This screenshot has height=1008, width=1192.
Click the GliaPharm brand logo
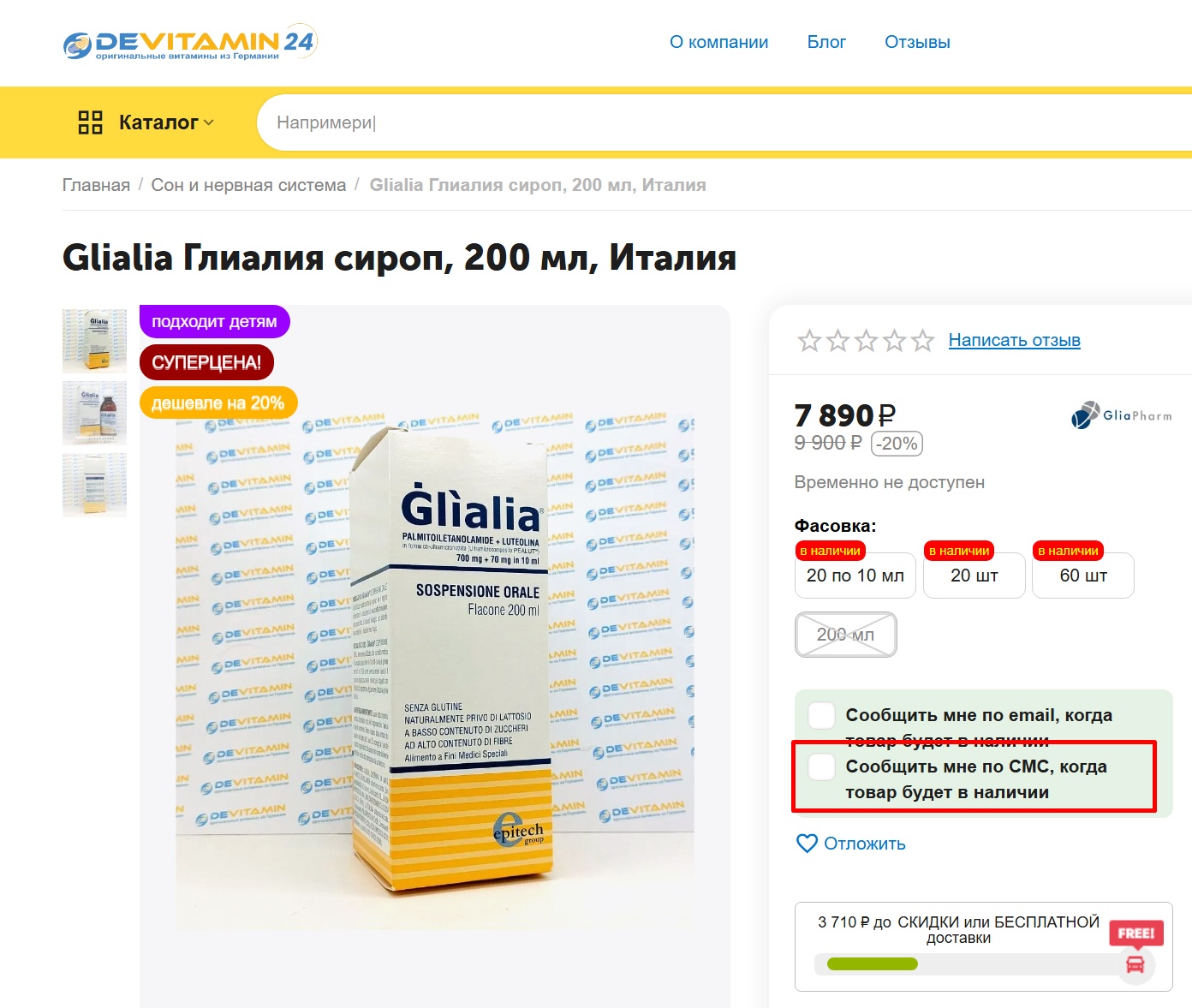tap(1121, 415)
